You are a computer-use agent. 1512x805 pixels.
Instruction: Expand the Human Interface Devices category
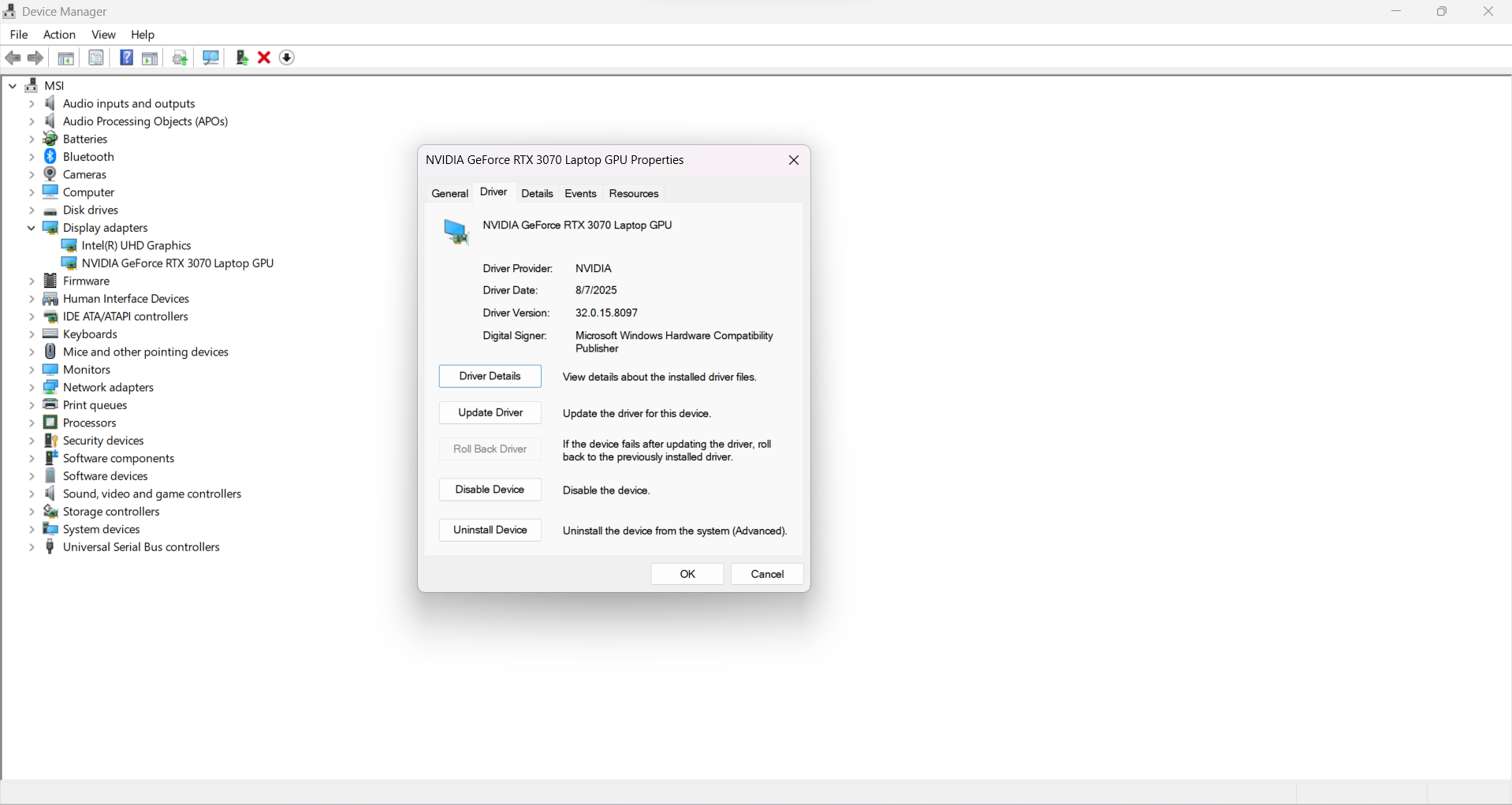pos(32,299)
